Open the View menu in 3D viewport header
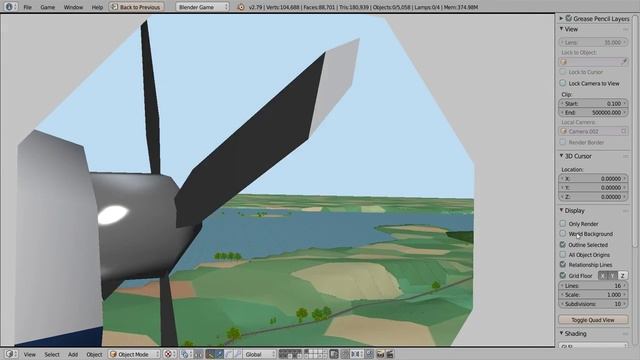This screenshot has height=360, width=640. [29, 354]
